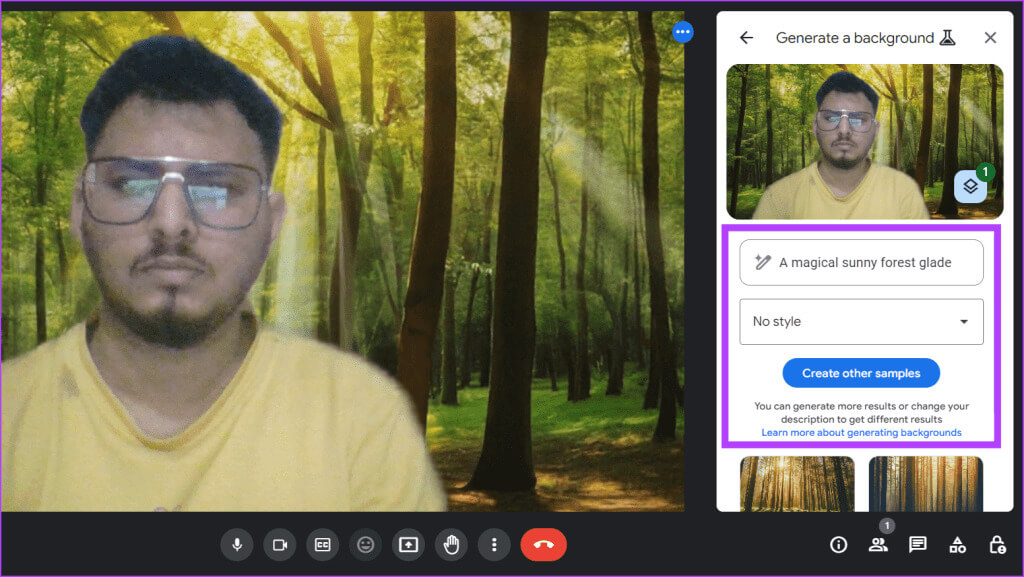The image size is (1024, 577).
Task: Show the people panel
Action: (878, 544)
